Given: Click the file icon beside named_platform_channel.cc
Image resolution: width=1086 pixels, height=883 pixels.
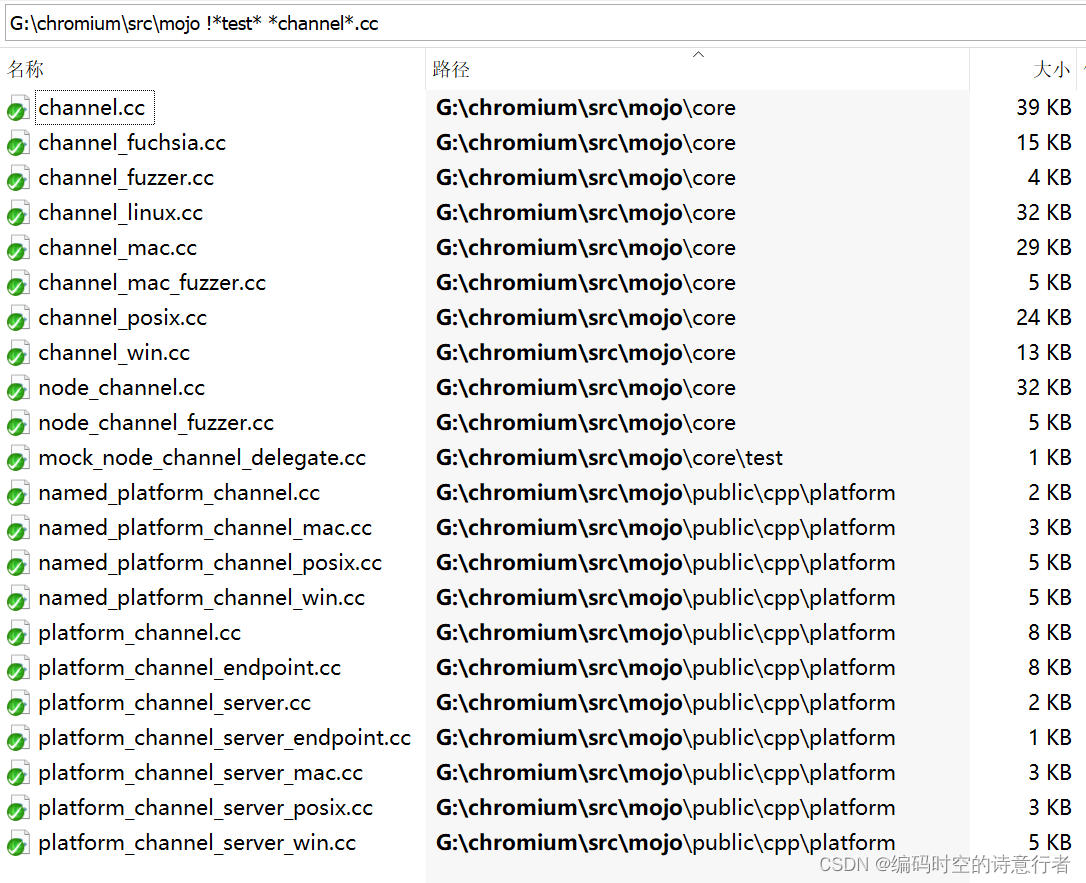Looking at the screenshot, I should [18, 494].
